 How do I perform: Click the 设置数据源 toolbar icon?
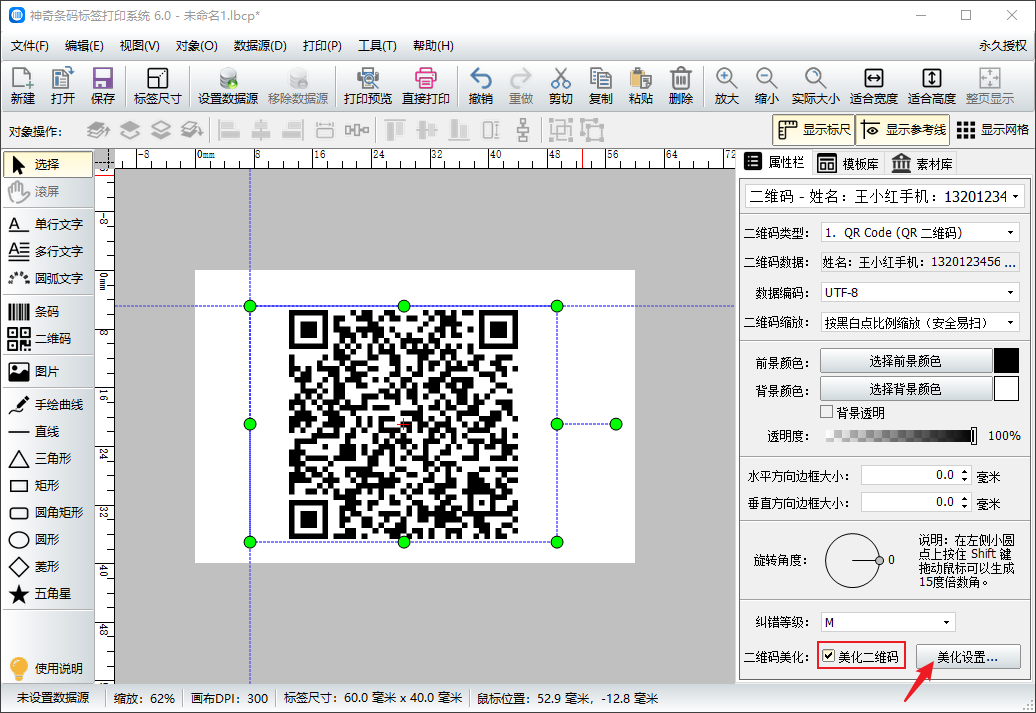228,86
